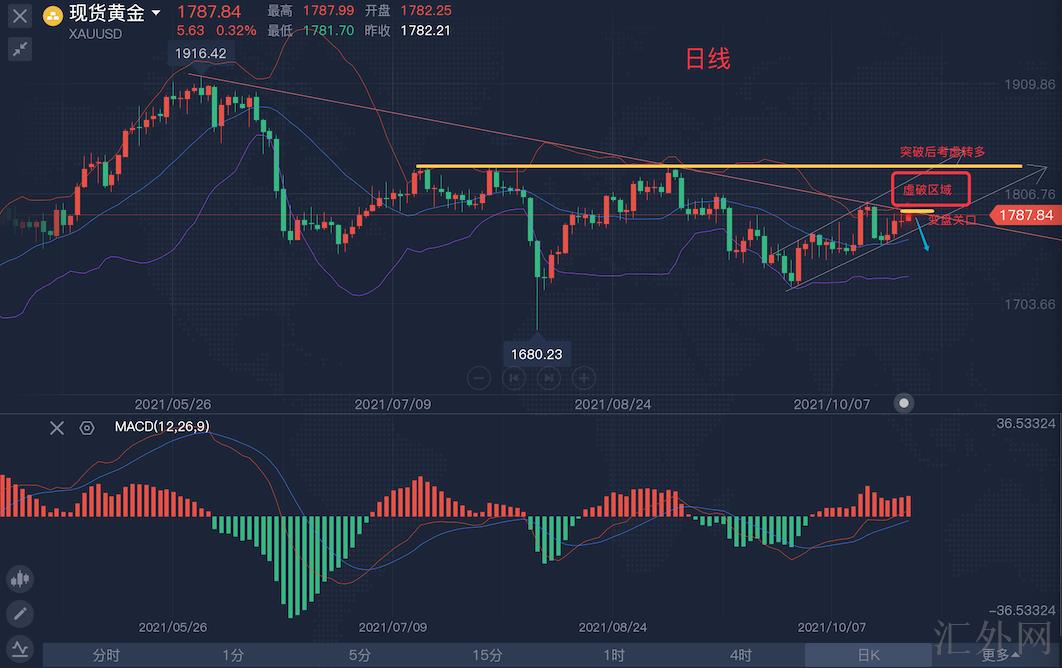Click the 1680.23 low price label
Screen dimensions: 1062x668
pos(536,354)
